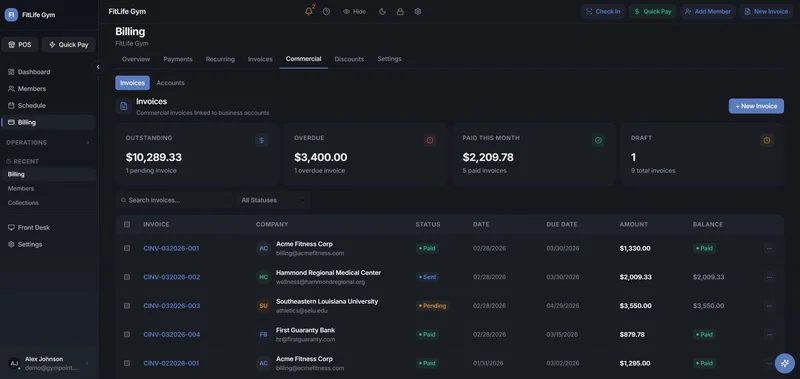The width and height of the screenshot is (800, 379).
Task: Click the Invoices document icon beside heading
Action: point(123,106)
